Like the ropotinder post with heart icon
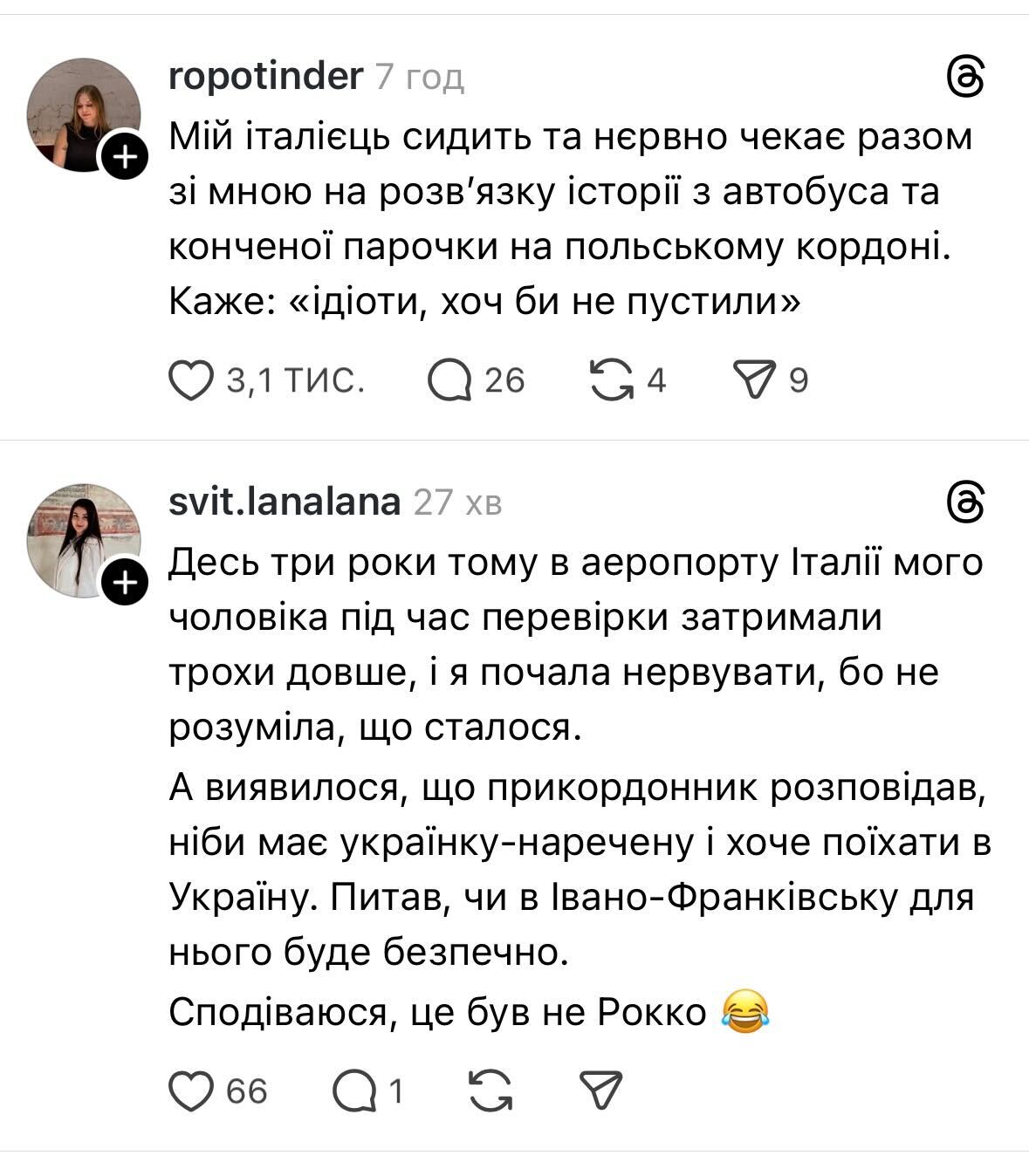The height and width of the screenshot is (1176, 1029). (x=190, y=381)
